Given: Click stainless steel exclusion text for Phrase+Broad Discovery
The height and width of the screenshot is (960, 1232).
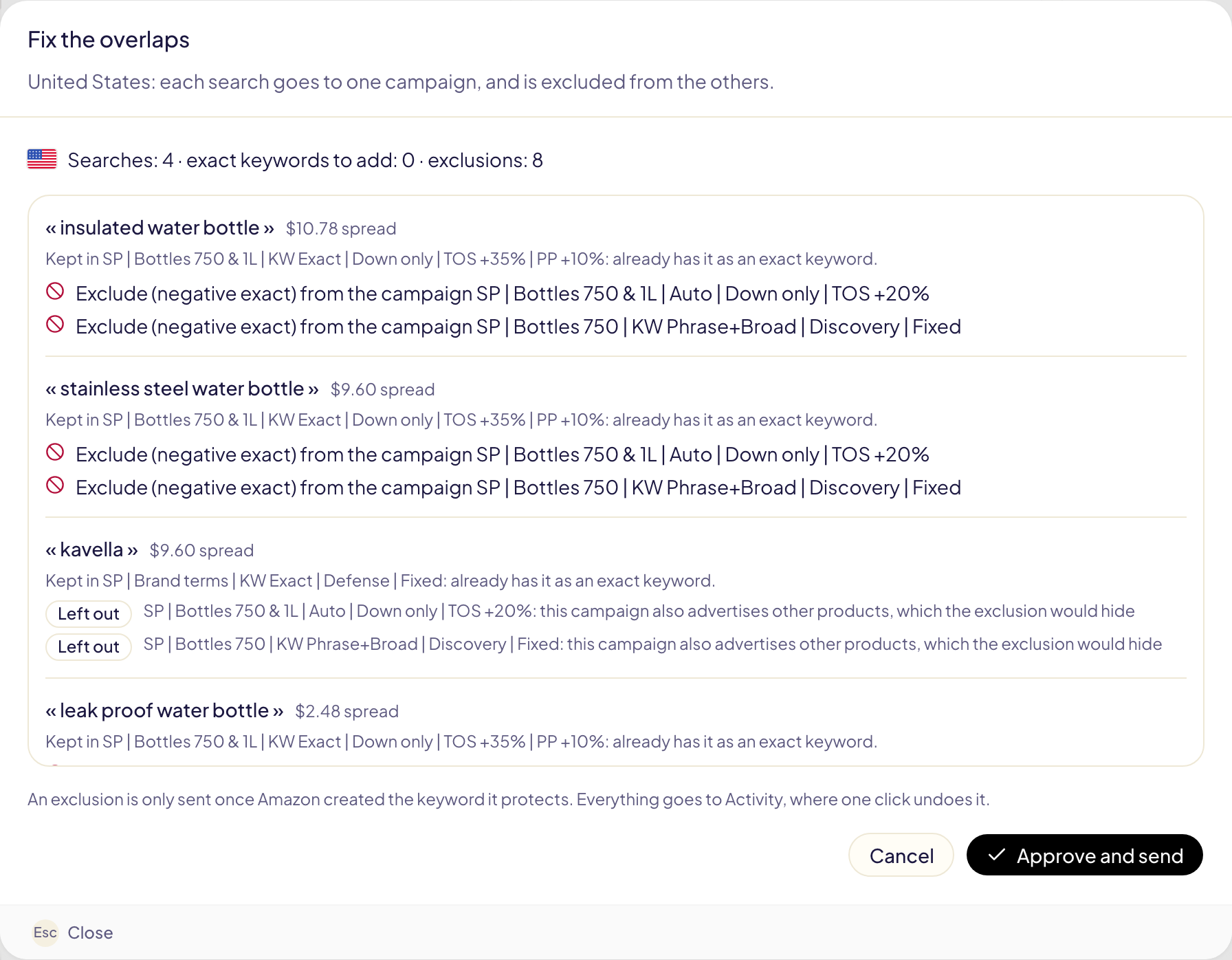Looking at the screenshot, I should tap(518, 488).
